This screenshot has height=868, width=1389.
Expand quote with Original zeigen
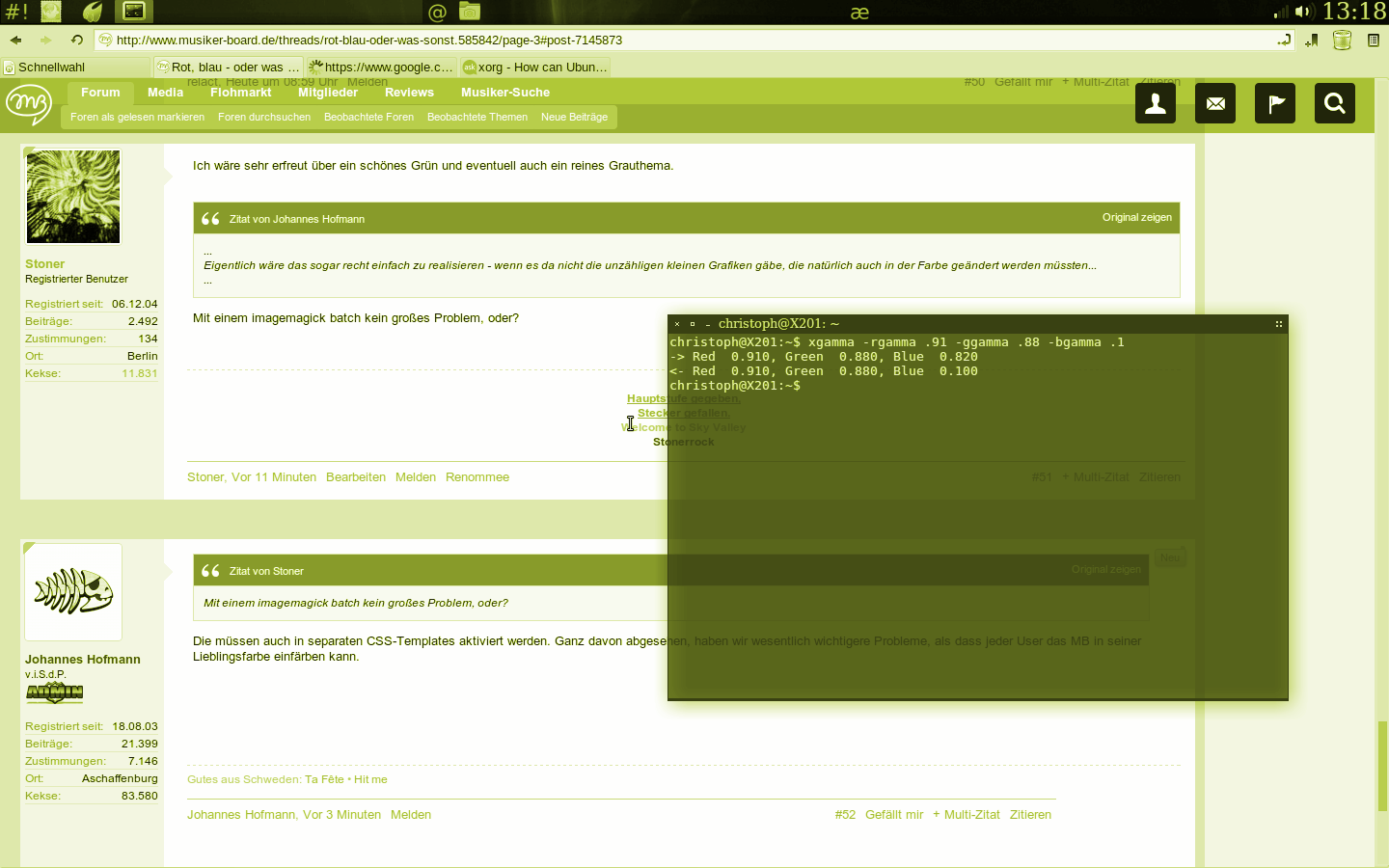1137,217
